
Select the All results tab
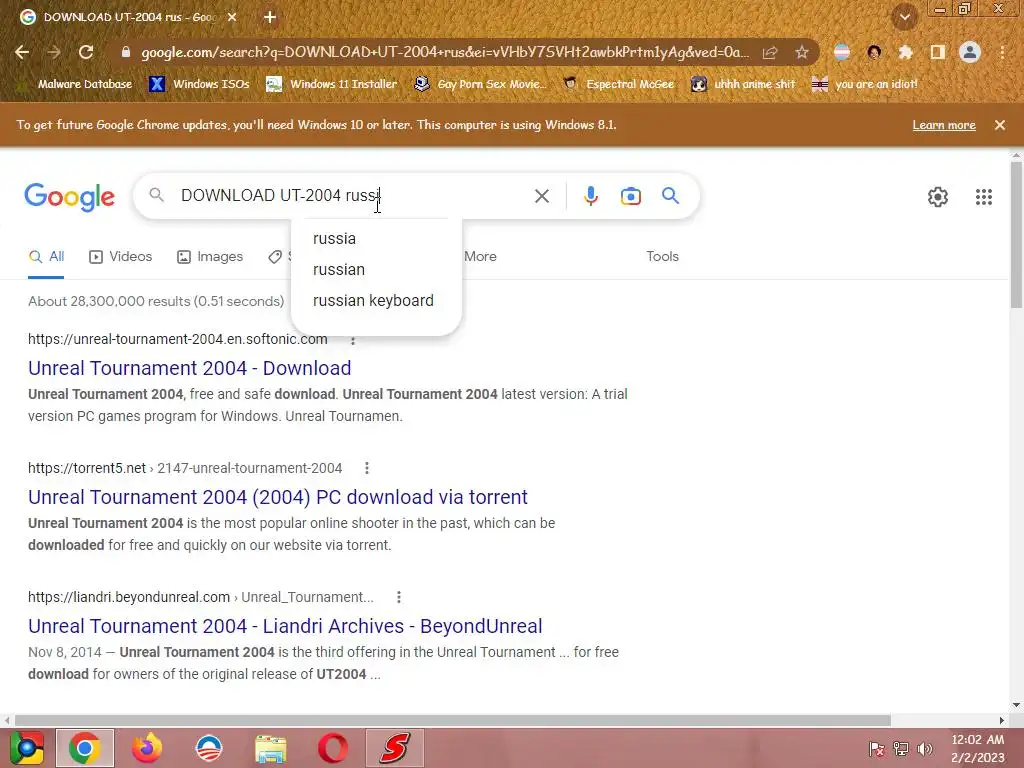pos(46,257)
